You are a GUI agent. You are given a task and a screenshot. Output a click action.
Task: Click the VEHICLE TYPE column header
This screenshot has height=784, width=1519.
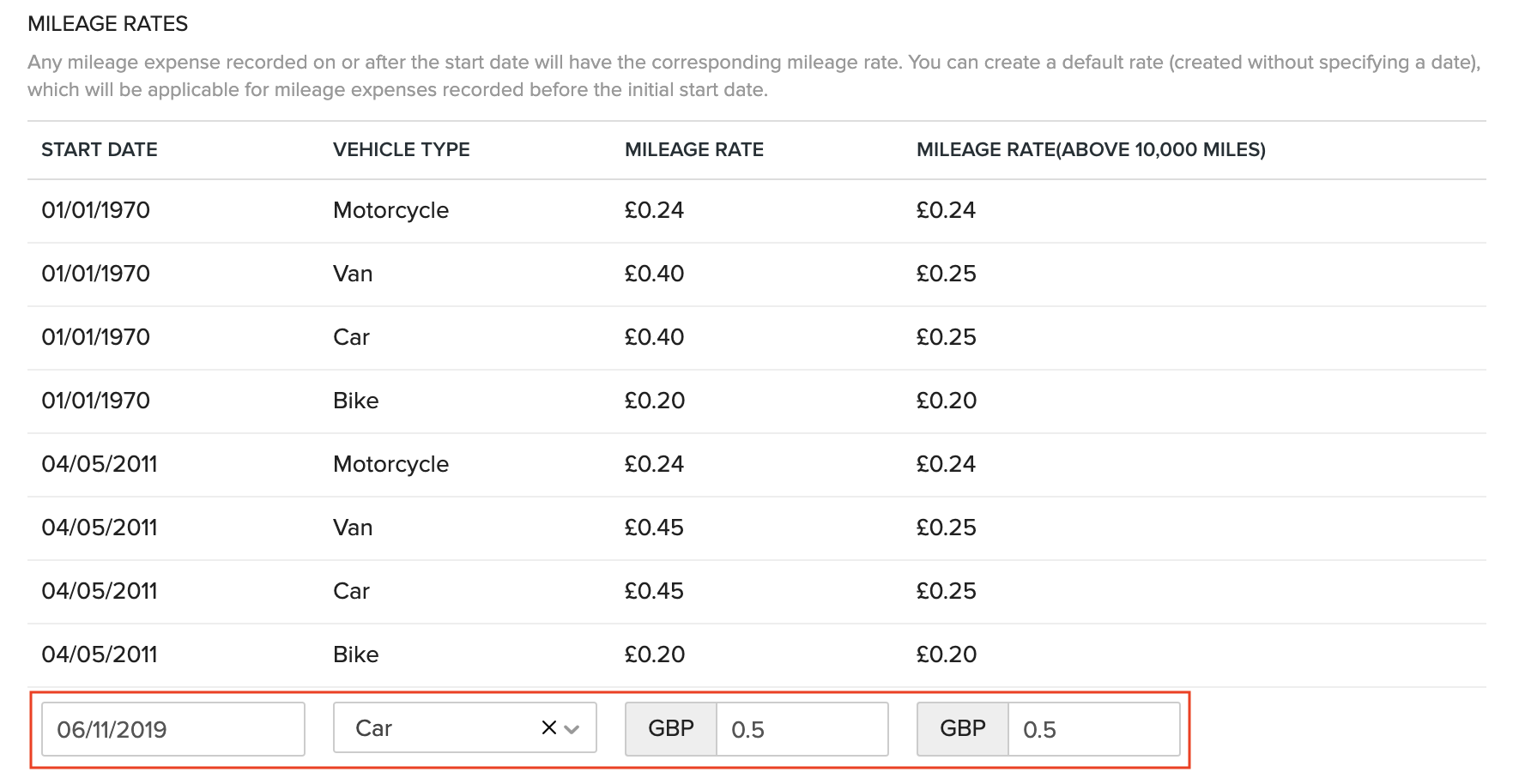pyautogui.click(x=401, y=150)
